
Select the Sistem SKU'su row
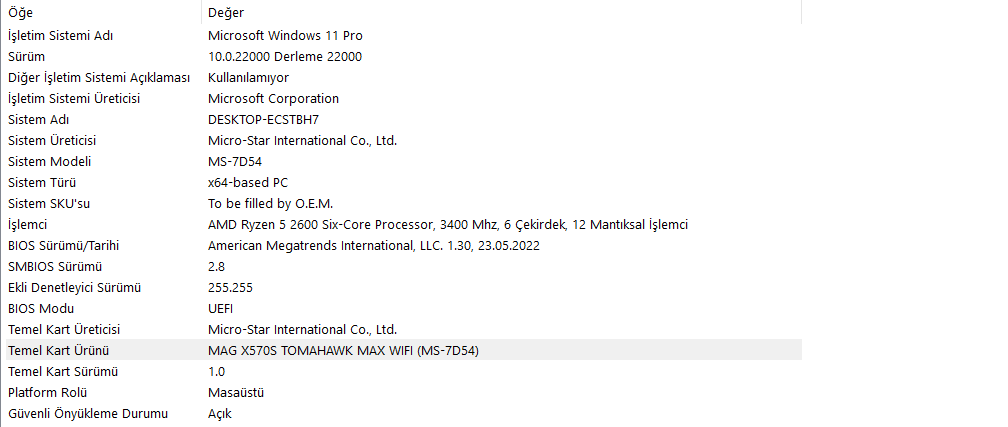click(x=404, y=203)
